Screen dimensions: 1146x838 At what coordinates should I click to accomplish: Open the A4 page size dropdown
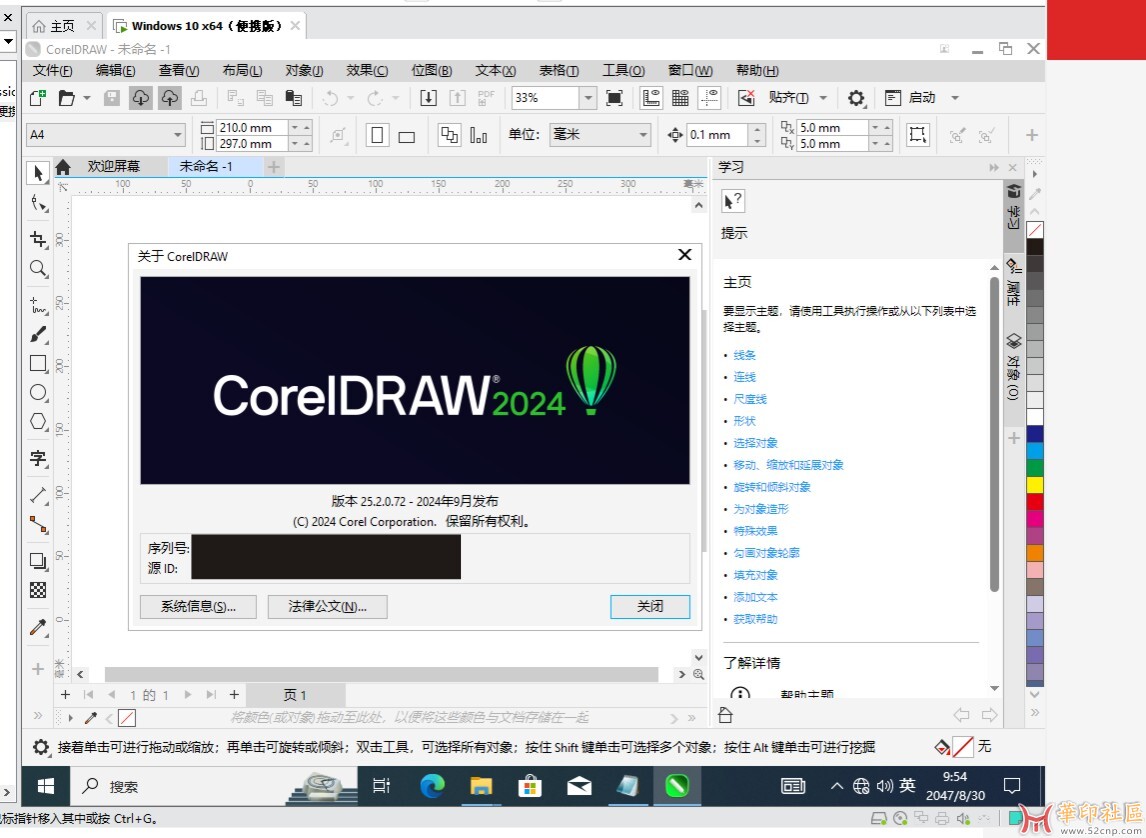[177, 134]
